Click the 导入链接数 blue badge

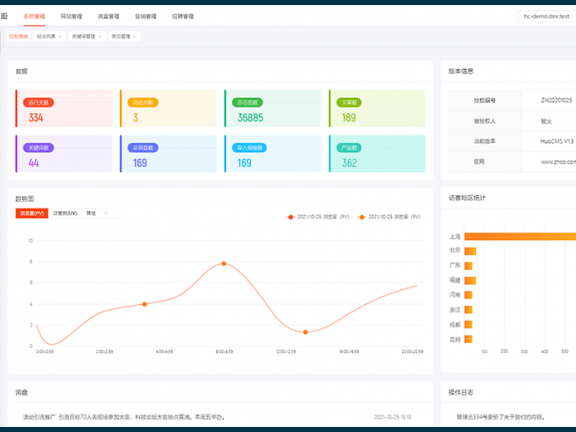pos(249,148)
